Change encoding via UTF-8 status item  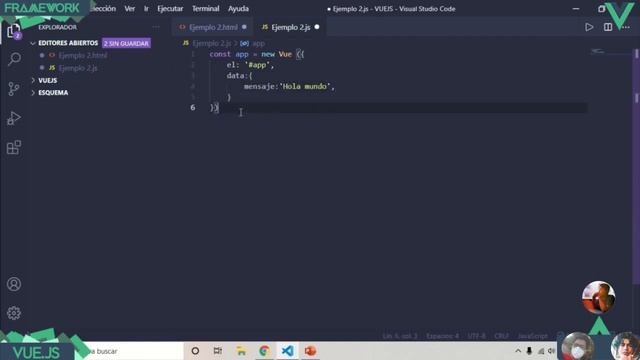(476, 336)
